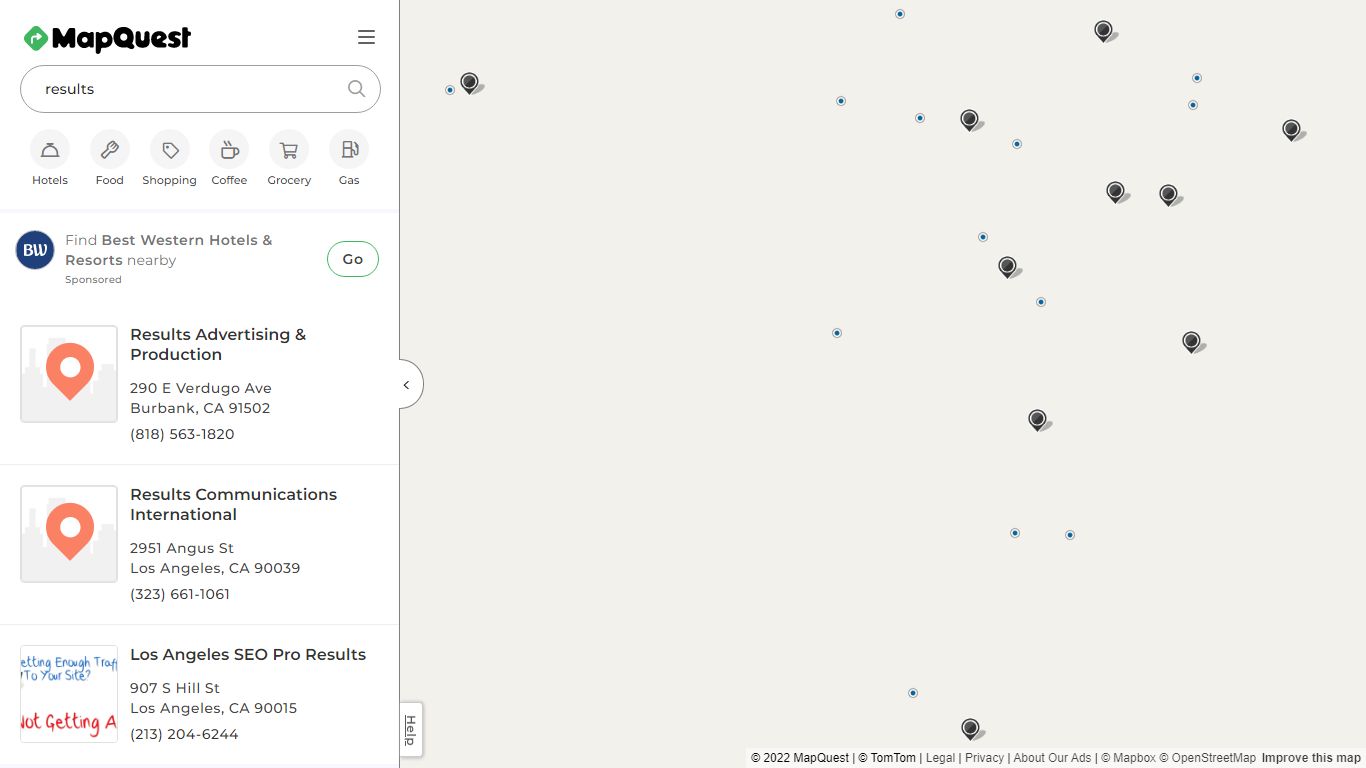
Task: Select the Food category icon
Action: [110, 150]
